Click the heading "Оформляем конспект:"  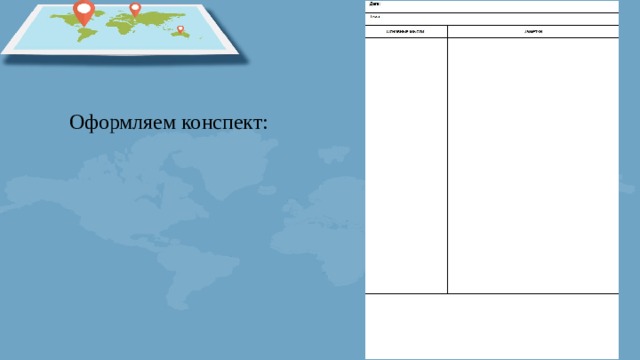pyautogui.click(x=168, y=122)
